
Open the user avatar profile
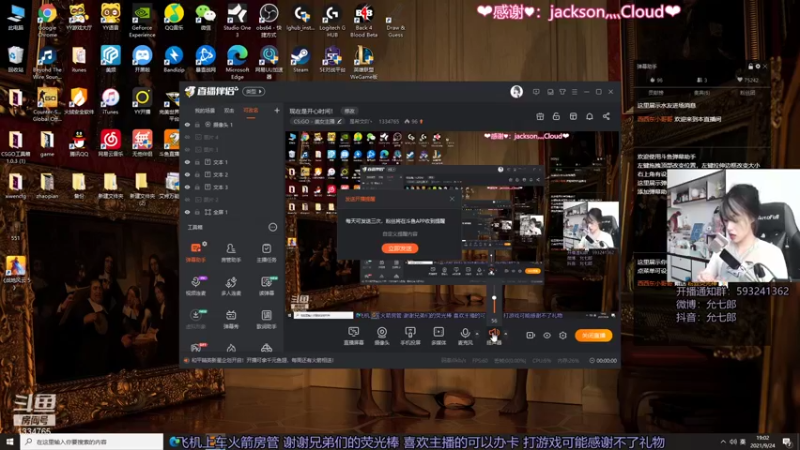coord(516,92)
